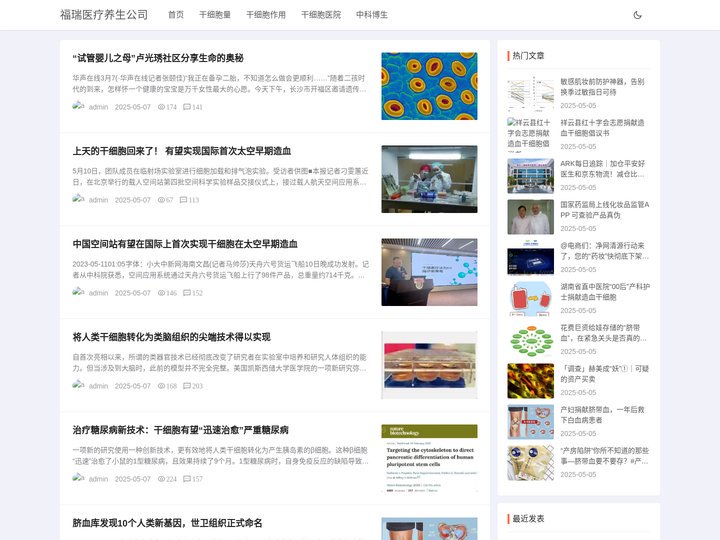Screen dimensions: 720x540
Task: Click admin avatar icon under 中国空间站 post
Action: (x=78, y=292)
